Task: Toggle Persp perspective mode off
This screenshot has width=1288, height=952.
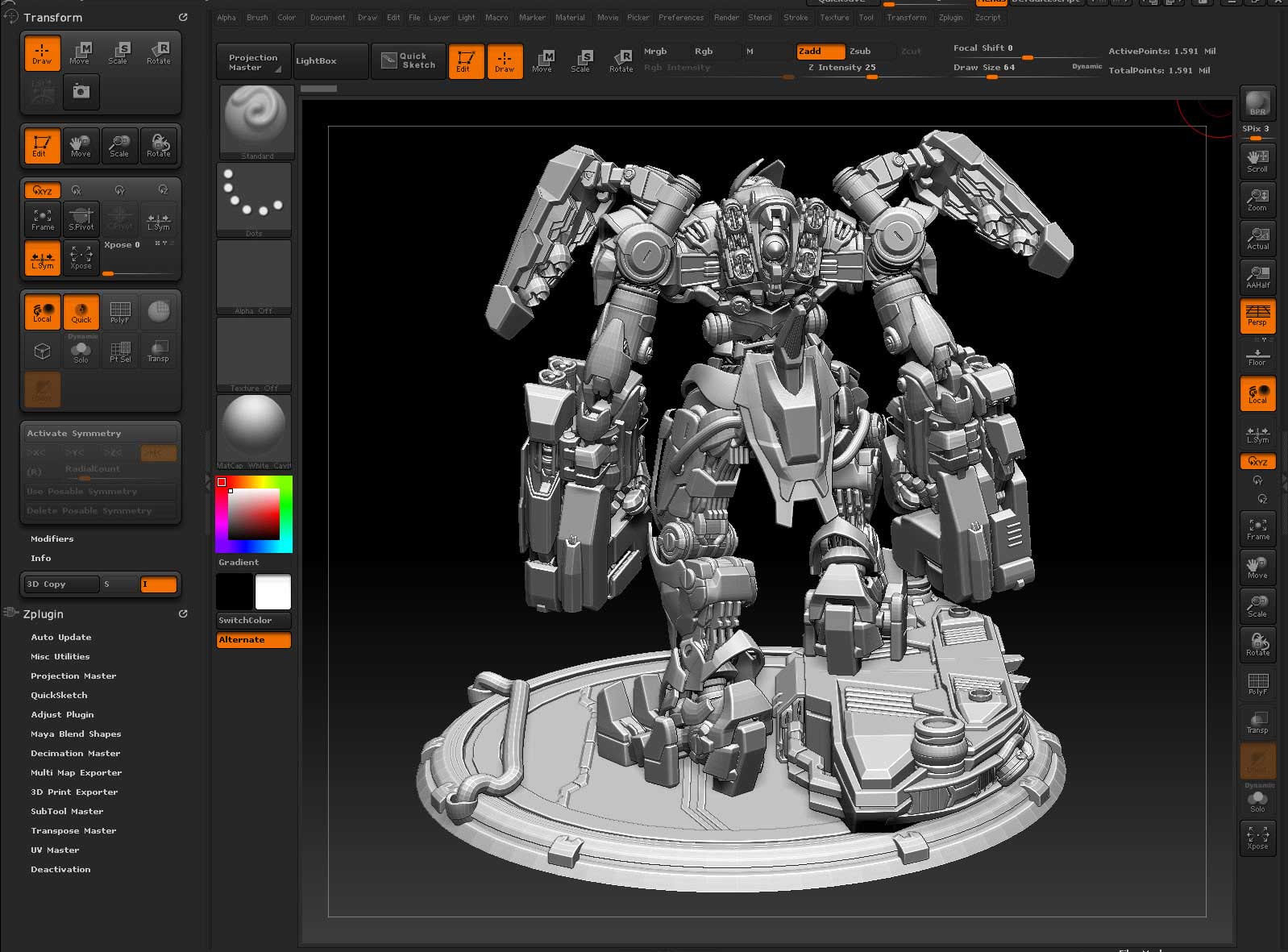Action: (x=1257, y=315)
